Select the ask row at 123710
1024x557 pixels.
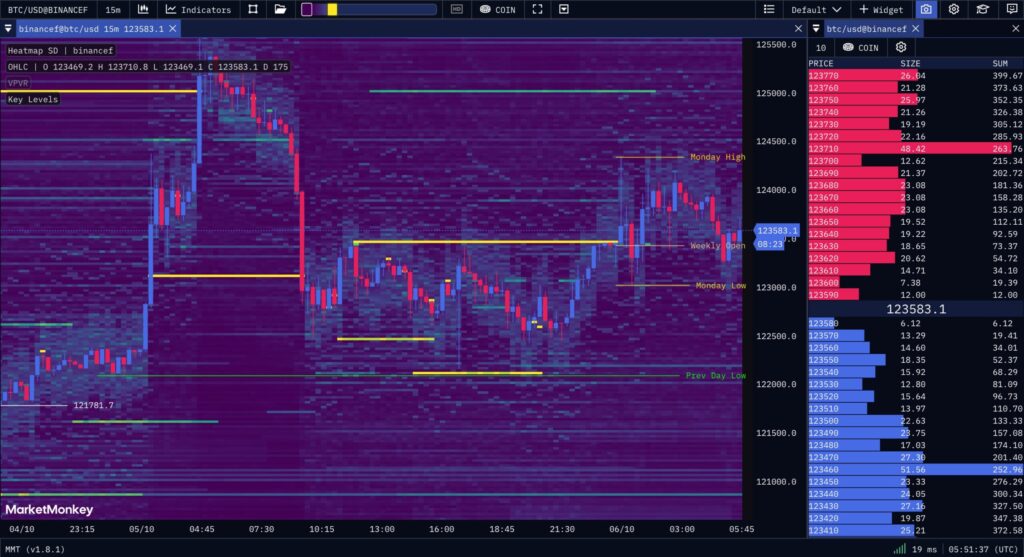tap(916, 149)
